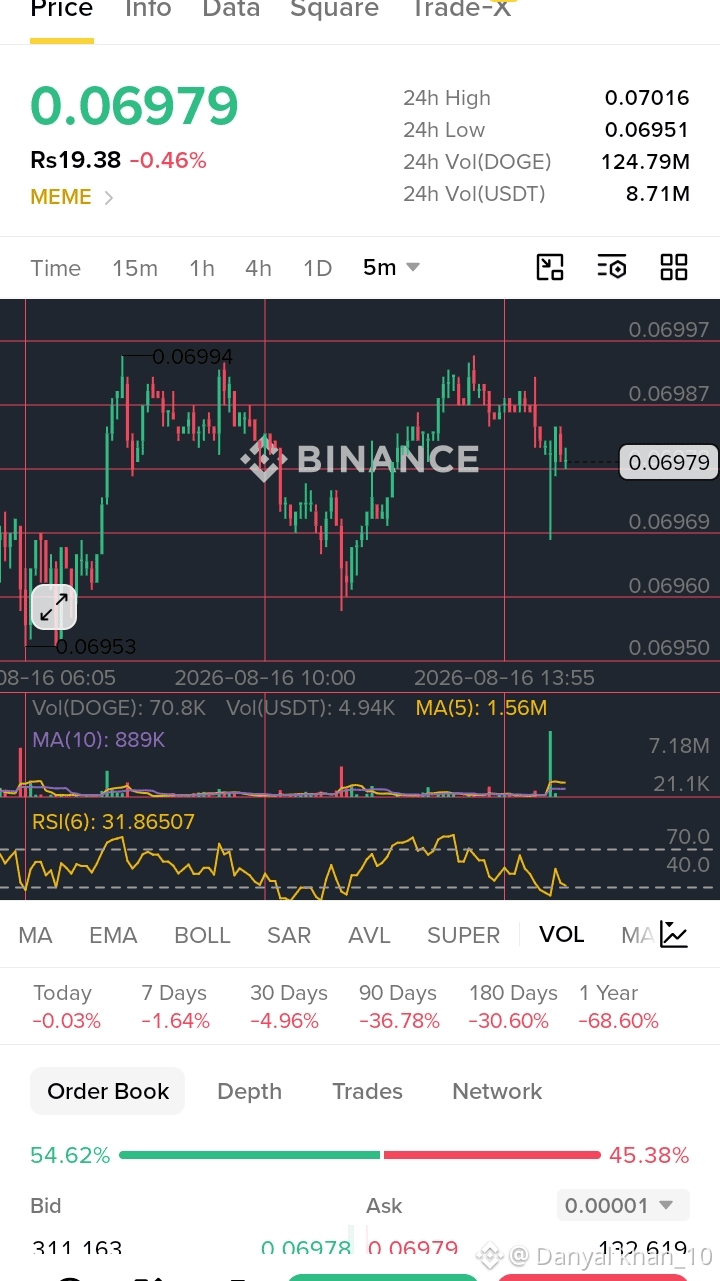Open the Depth tab
720x1281 pixels.
point(249,1091)
